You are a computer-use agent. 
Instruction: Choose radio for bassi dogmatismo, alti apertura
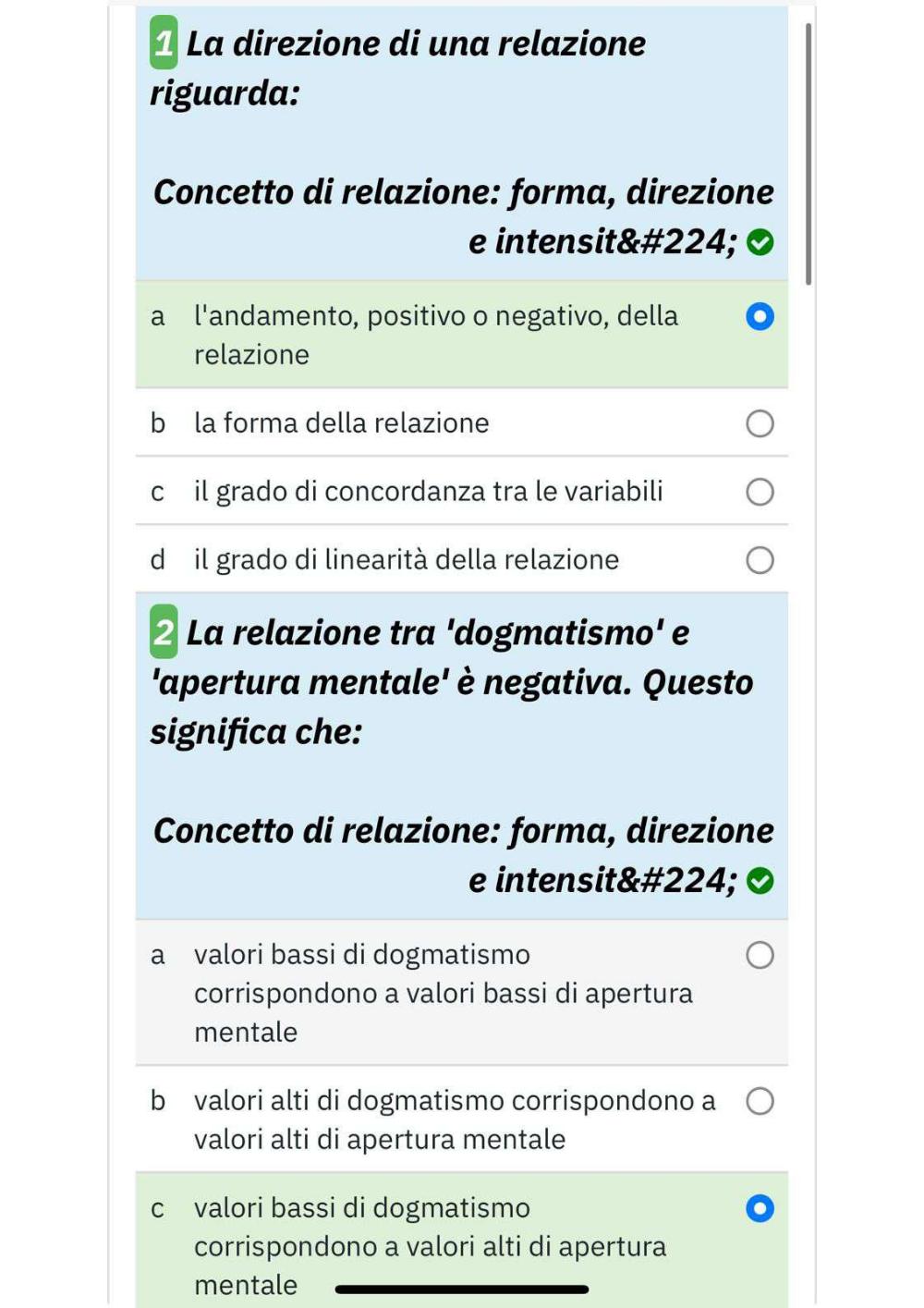coord(760,1208)
